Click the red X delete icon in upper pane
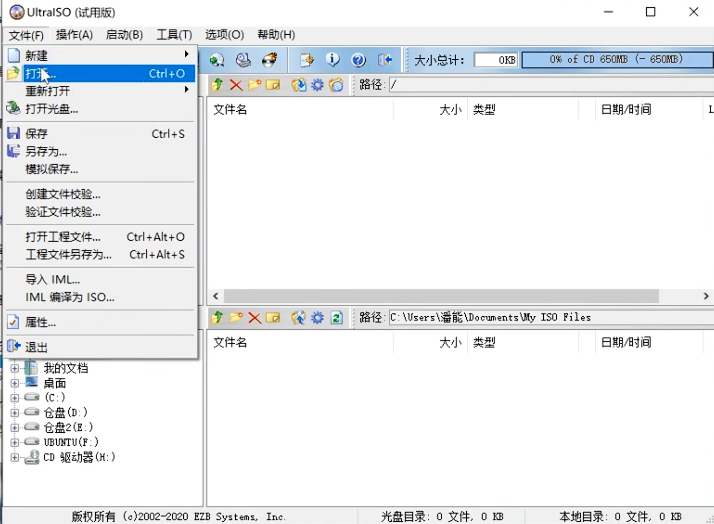 [236, 85]
